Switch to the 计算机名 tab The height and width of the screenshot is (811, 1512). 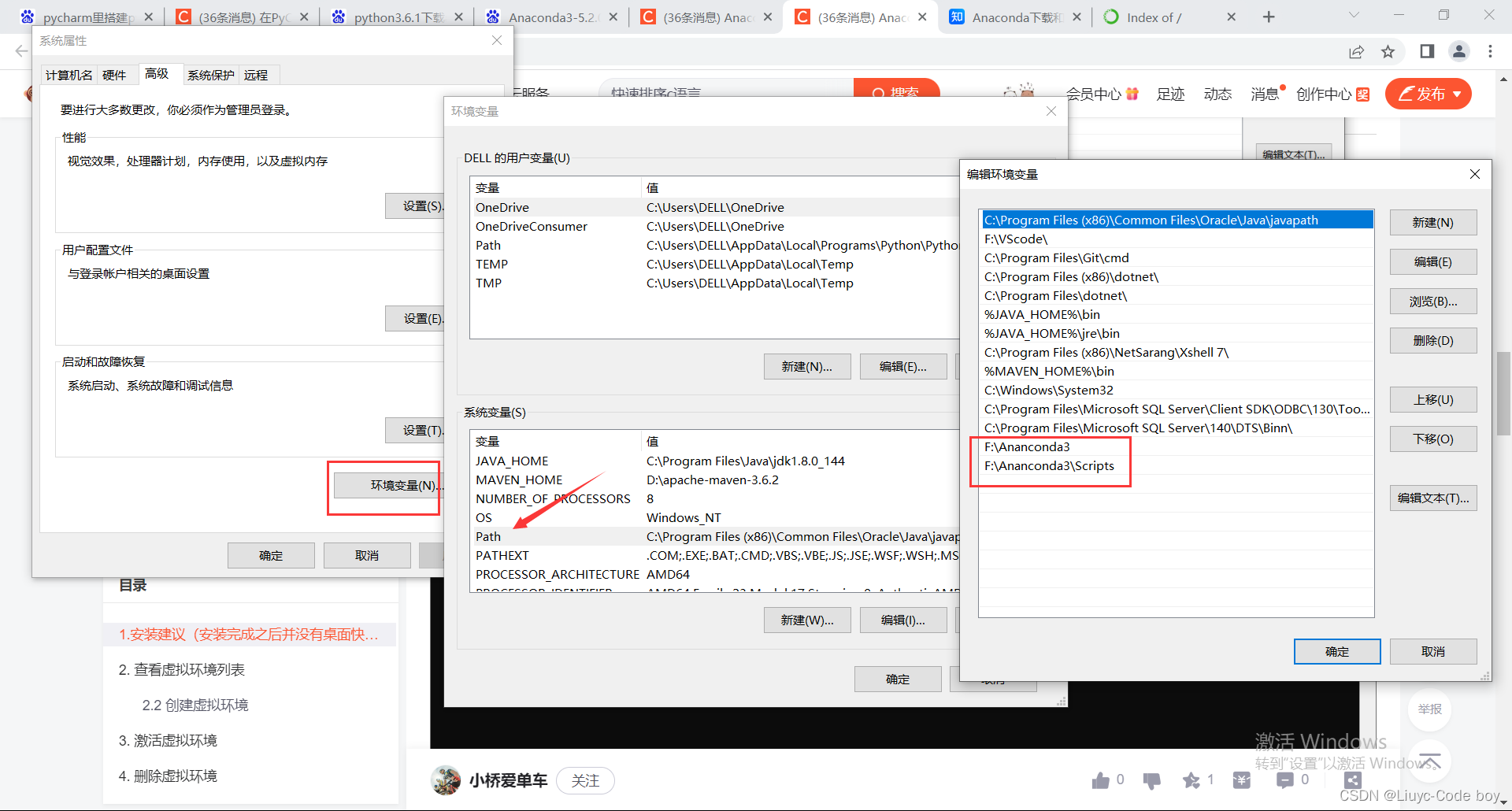[x=69, y=75]
